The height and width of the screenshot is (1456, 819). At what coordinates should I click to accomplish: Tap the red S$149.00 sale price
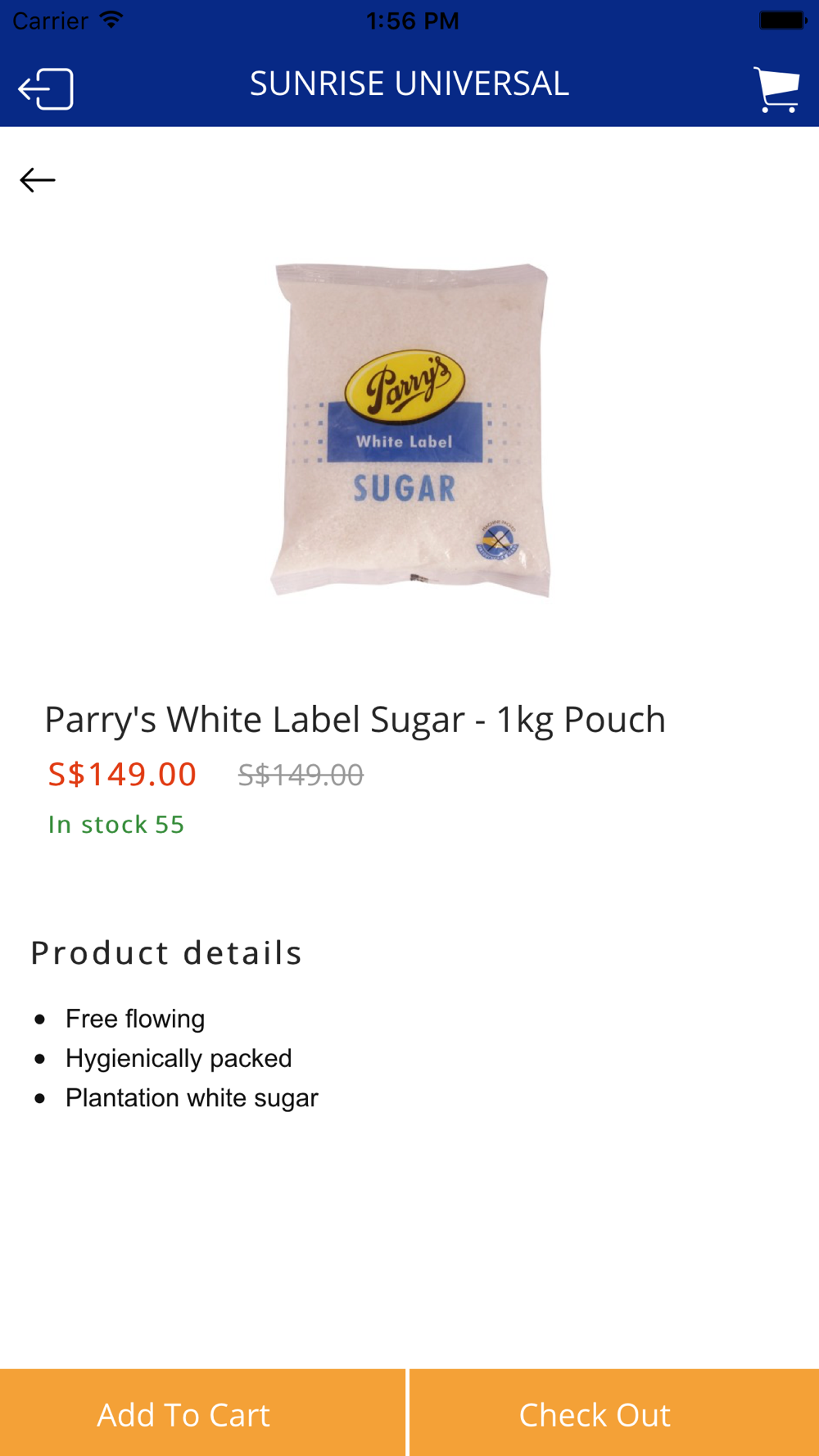point(122,774)
